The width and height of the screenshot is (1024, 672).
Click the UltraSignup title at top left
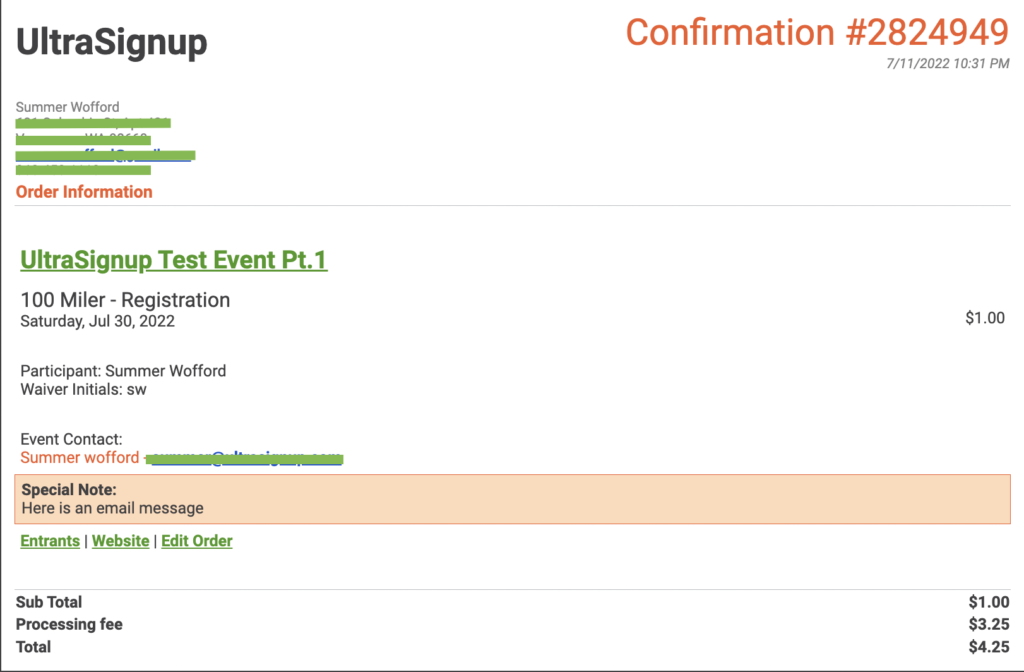pos(112,42)
